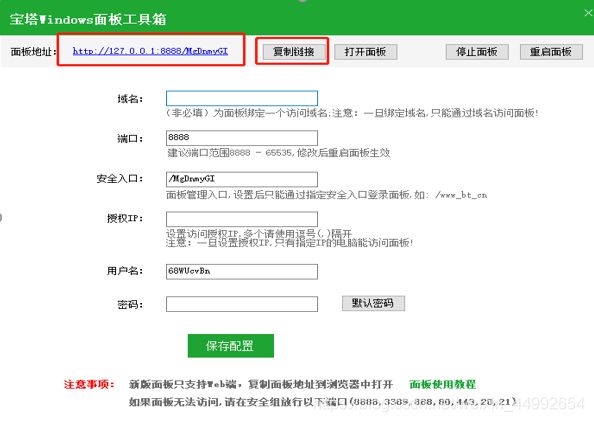This screenshot has height=422, width=594.
Task: Click the 安全入口 label
Action: pos(120,178)
